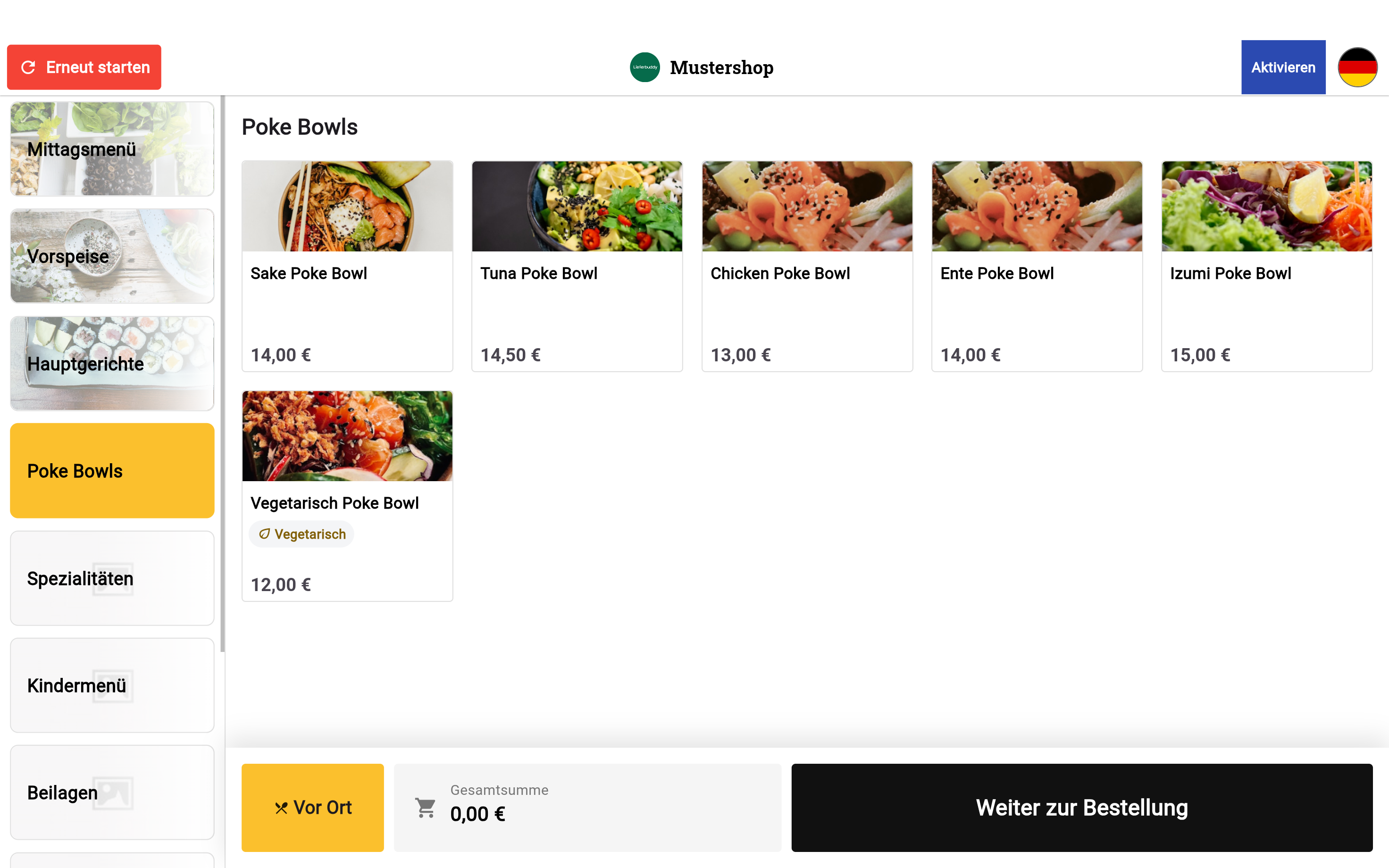Click the Lieferbuddy shop logo

(644, 67)
